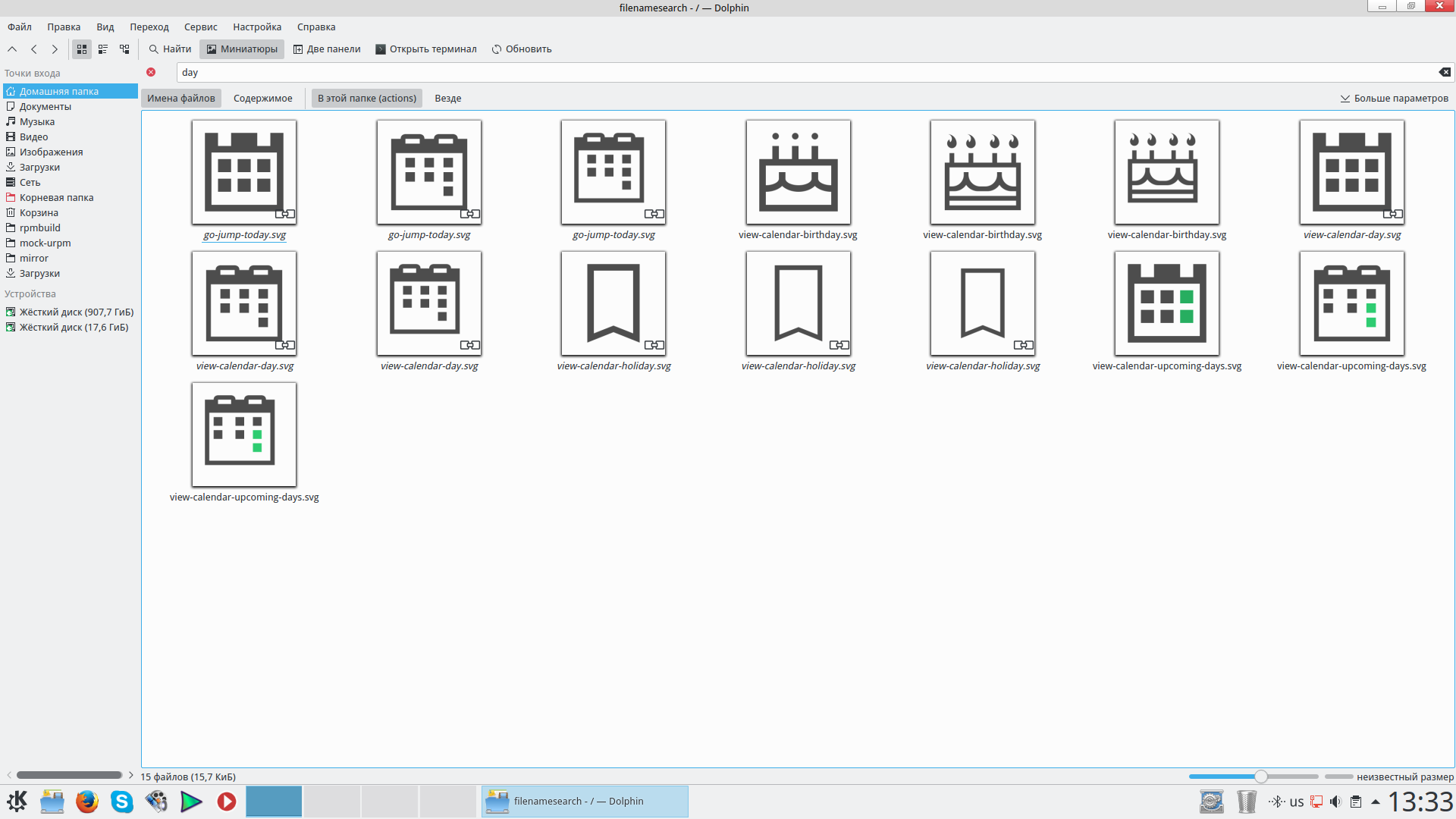Image resolution: width=1456 pixels, height=819 pixels.
Task: Click Открыть терминал button
Action: [426, 49]
